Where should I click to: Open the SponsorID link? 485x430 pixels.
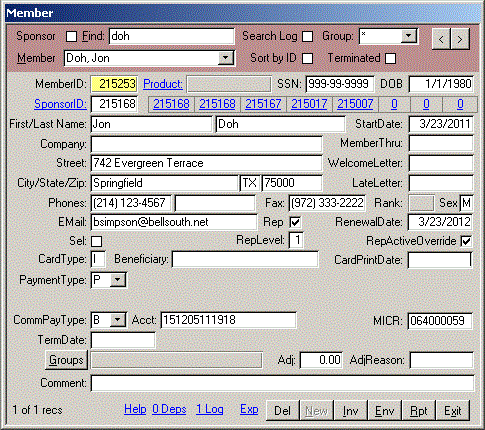coord(60,104)
